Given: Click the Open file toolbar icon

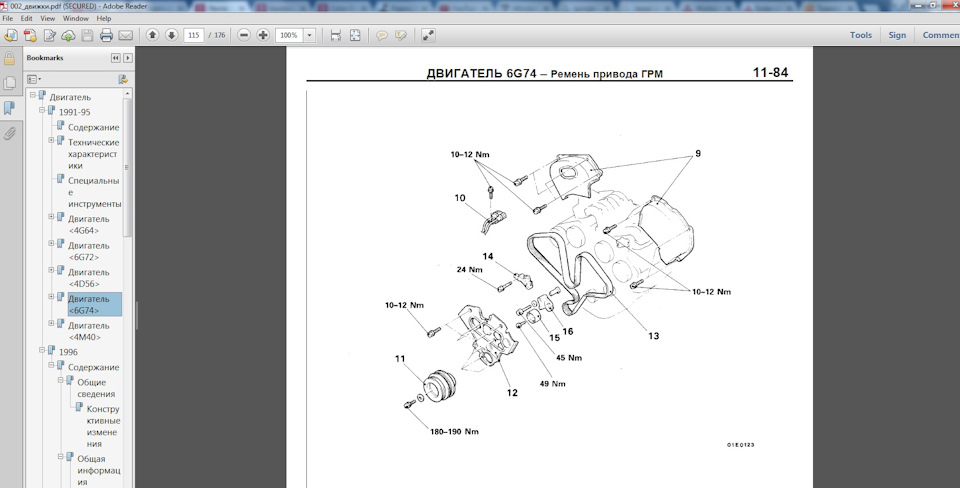Looking at the screenshot, I should click(10, 36).
